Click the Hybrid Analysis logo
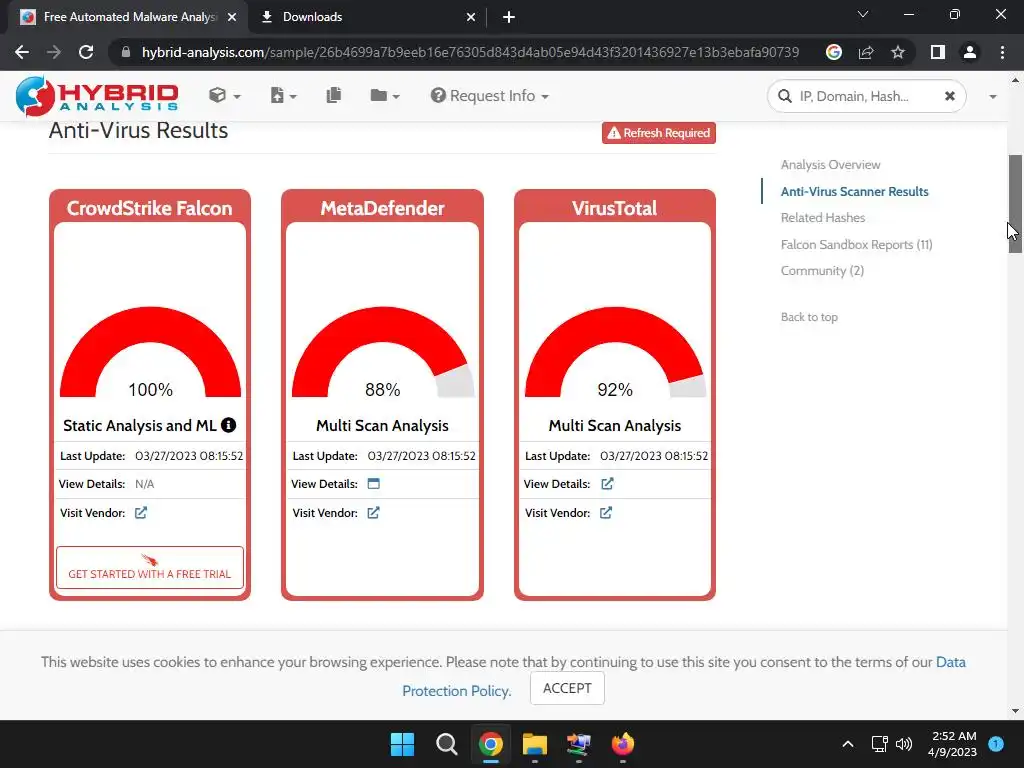 coord(97,96)
